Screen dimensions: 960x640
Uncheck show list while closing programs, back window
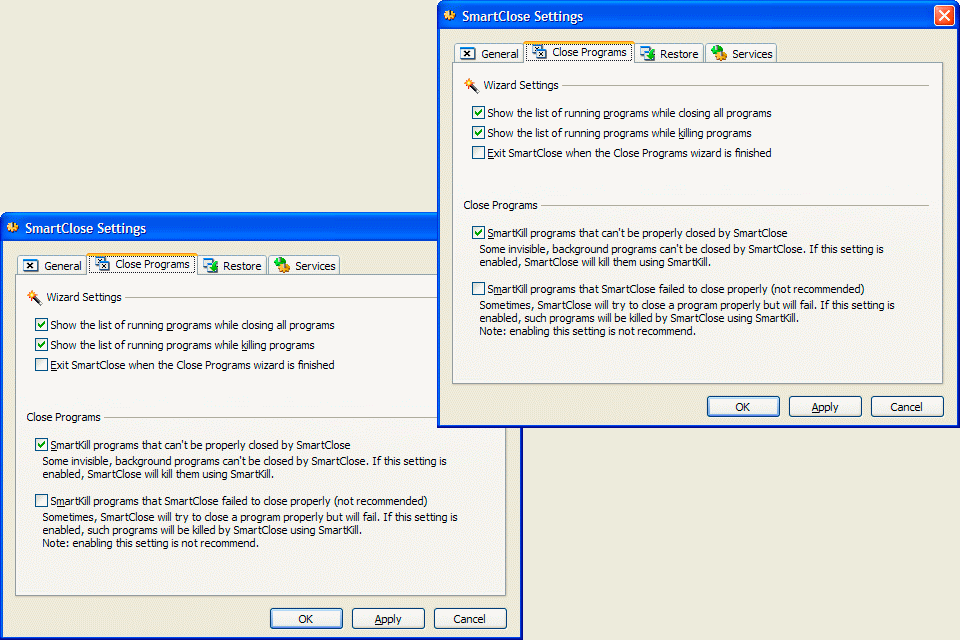point(41,325)
